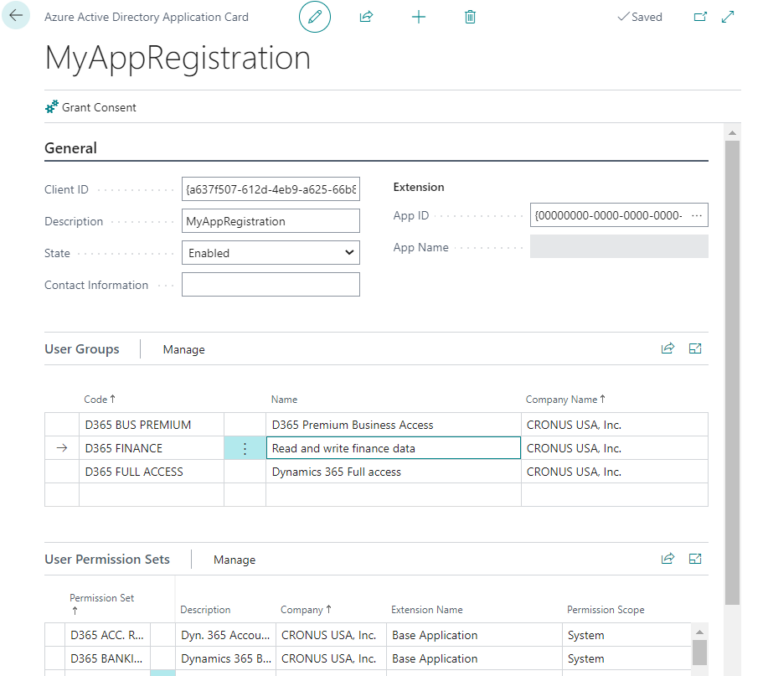
Task: Select the D365 FULL ACCESS cell
Action: point(151,472)
